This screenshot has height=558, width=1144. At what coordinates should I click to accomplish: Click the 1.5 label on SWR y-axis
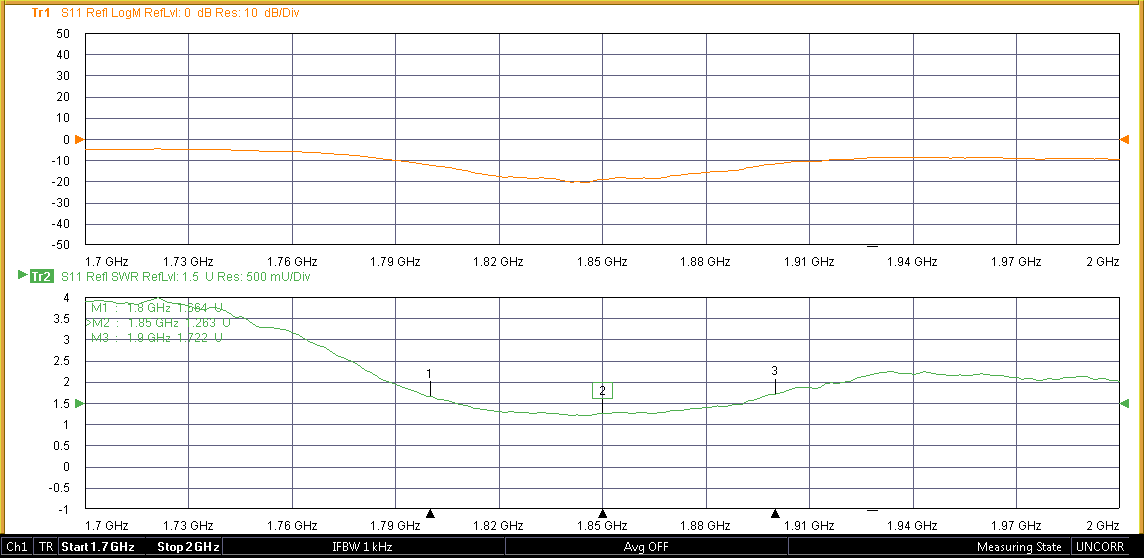tap(63, 403)
